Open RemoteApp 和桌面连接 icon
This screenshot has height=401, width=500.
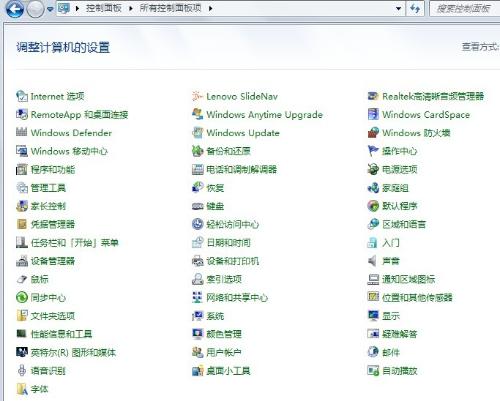(x=22, y=115)
